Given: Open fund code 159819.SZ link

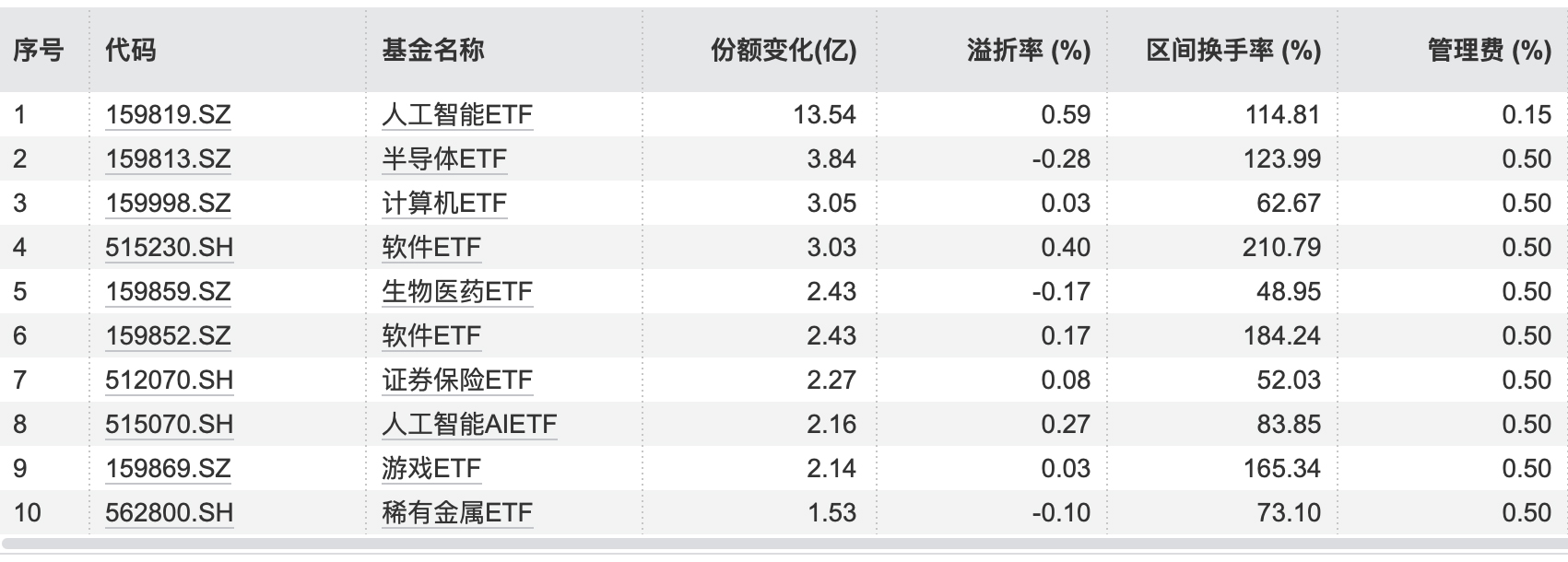Looking at the screenshot, I should (168, 114).
